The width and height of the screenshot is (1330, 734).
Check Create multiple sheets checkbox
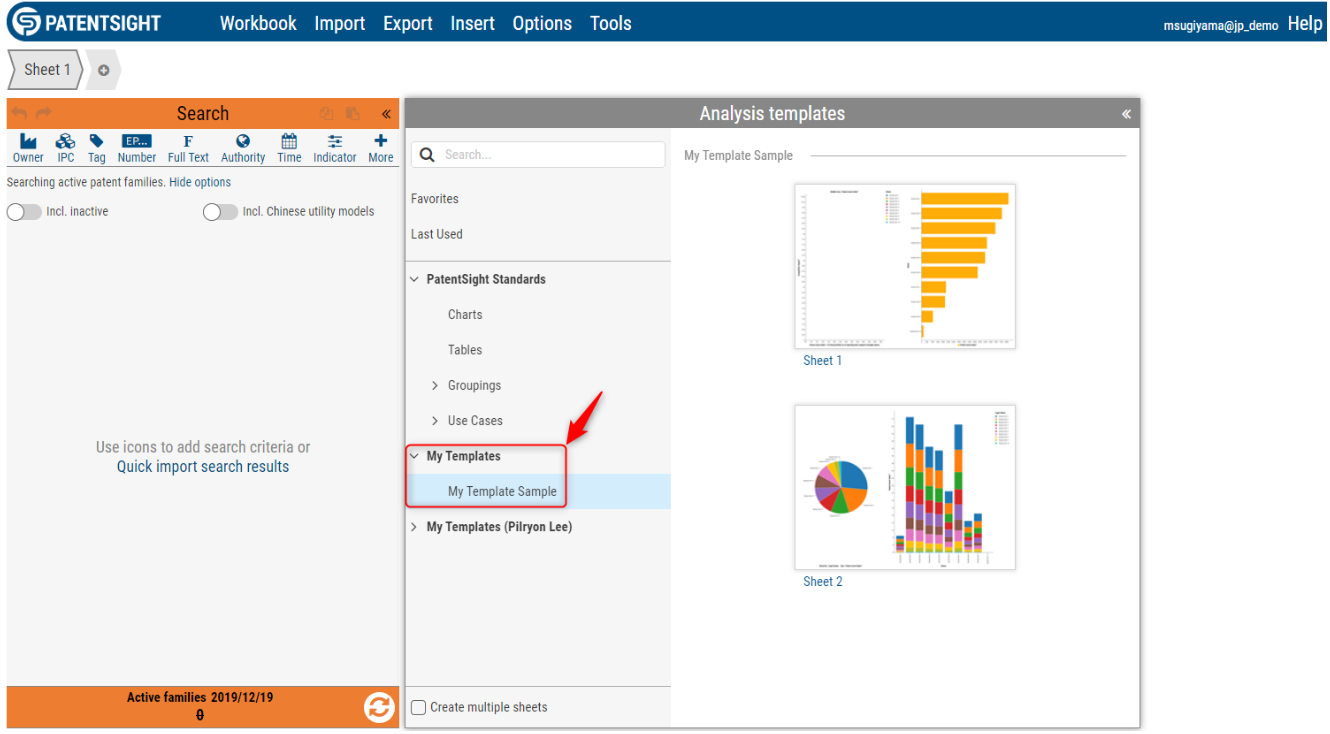[x=419, y=707]
